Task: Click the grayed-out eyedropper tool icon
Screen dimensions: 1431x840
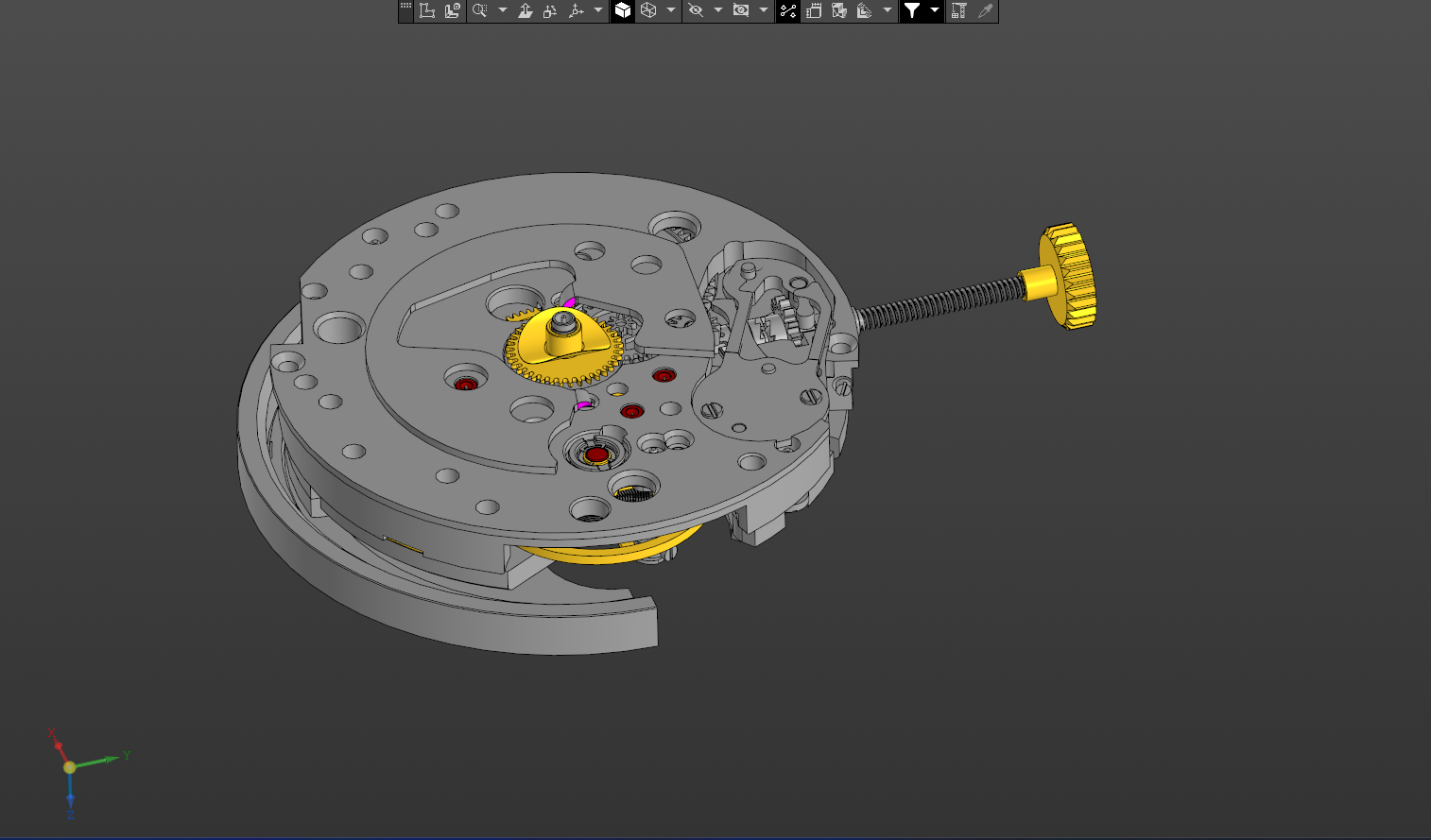Action: [x=985, y=10]
